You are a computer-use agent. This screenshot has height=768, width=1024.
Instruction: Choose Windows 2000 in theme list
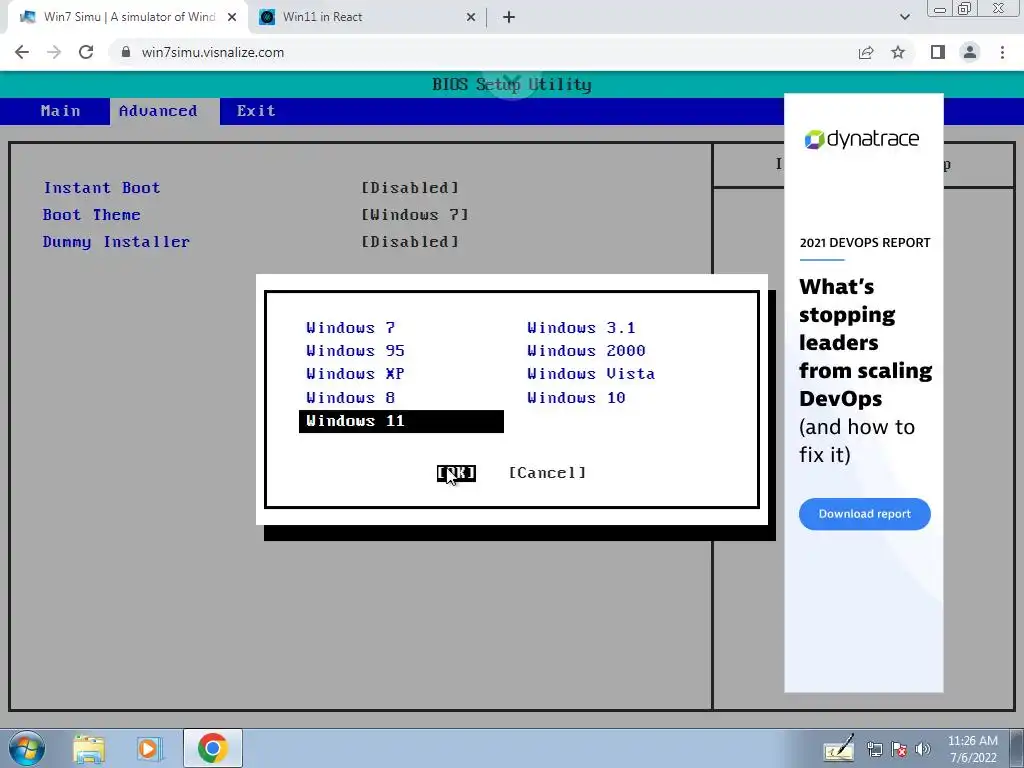[586, 351]
